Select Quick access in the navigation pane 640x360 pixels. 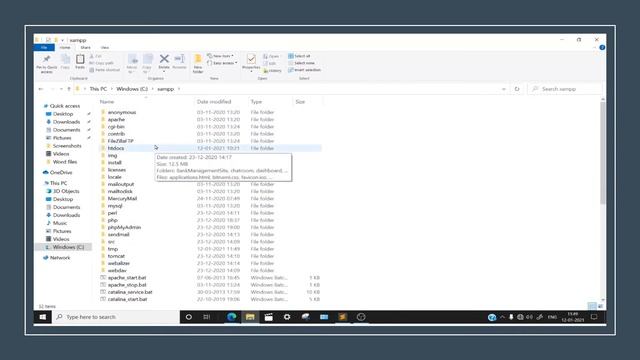62,106
